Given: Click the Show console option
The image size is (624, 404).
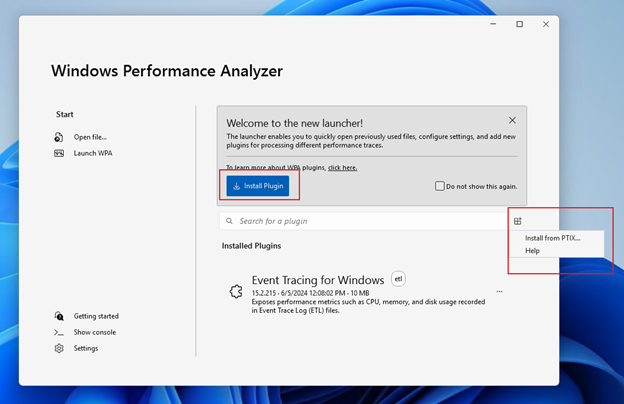Looking at the screenshot, I should (x=95, y=332).
